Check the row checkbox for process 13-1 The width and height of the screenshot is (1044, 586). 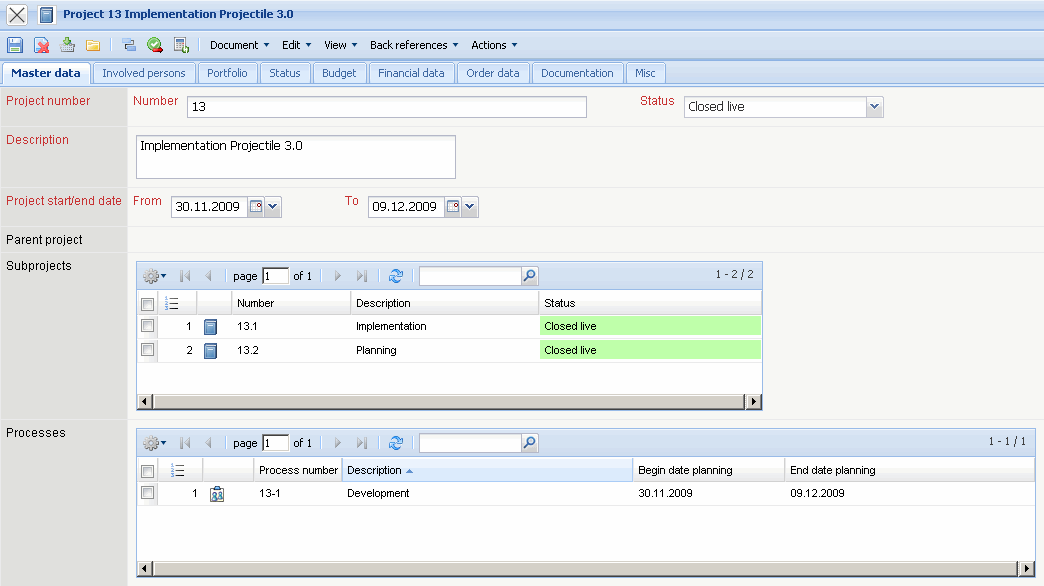(x=147, y=492)
